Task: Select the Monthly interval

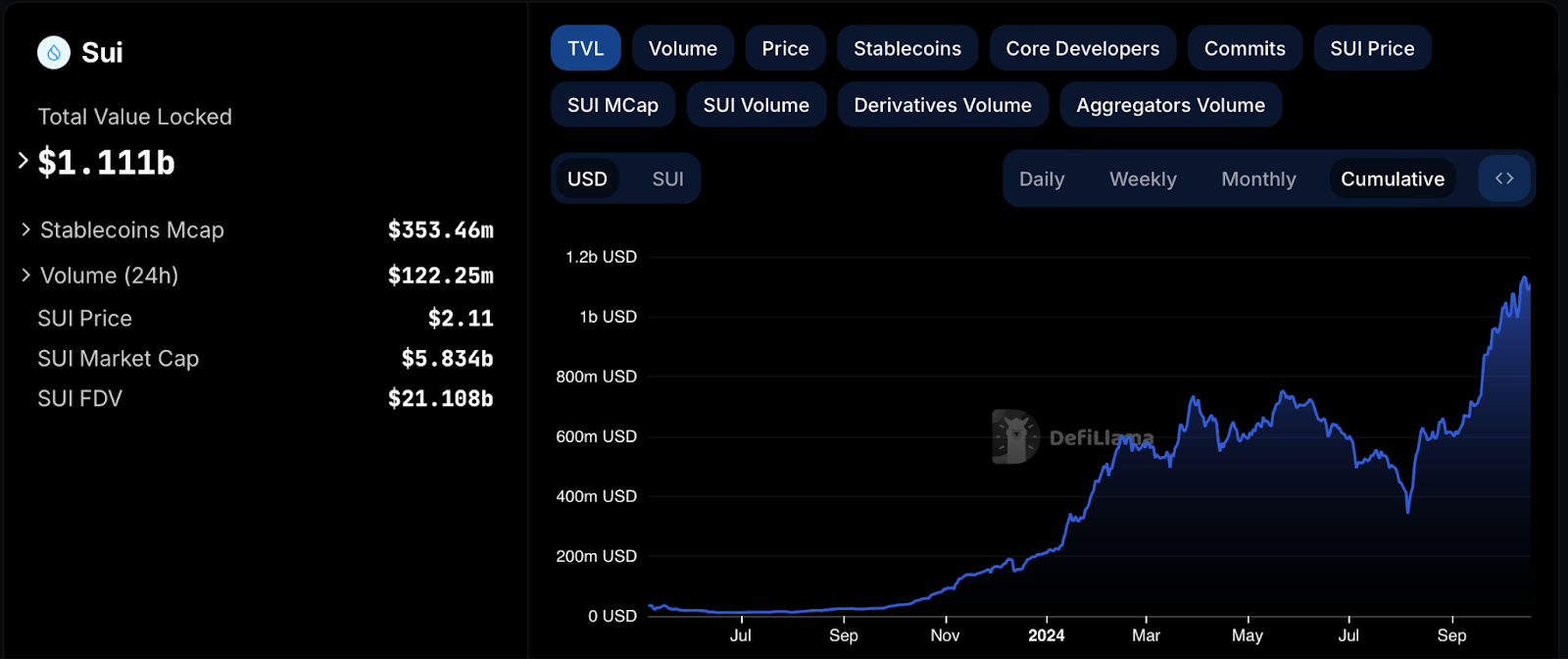Action: pos(1258,178)
